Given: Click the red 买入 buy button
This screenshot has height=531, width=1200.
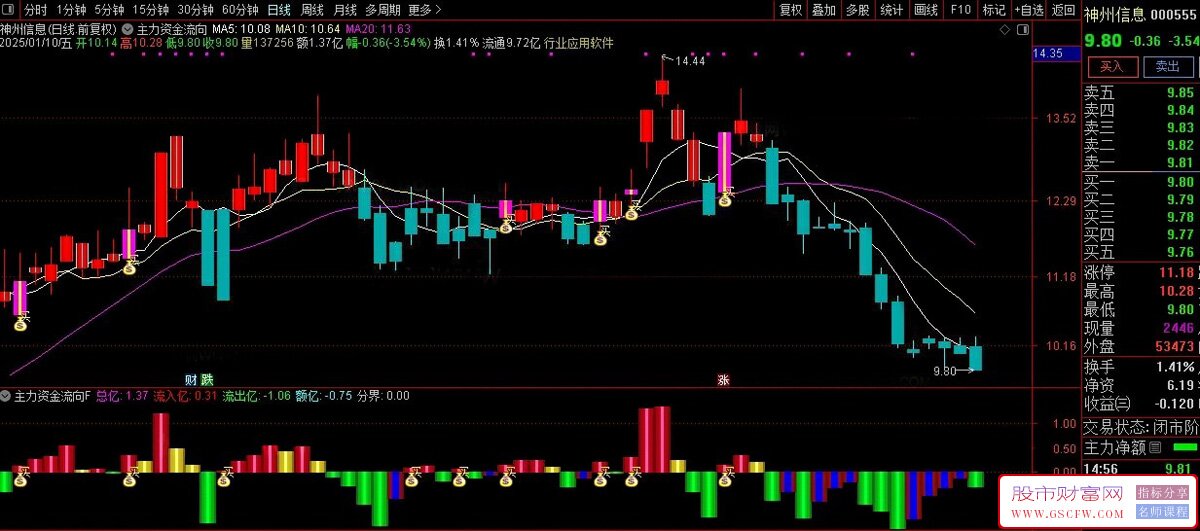Looking at the screenshot, I should point(1112,67).
